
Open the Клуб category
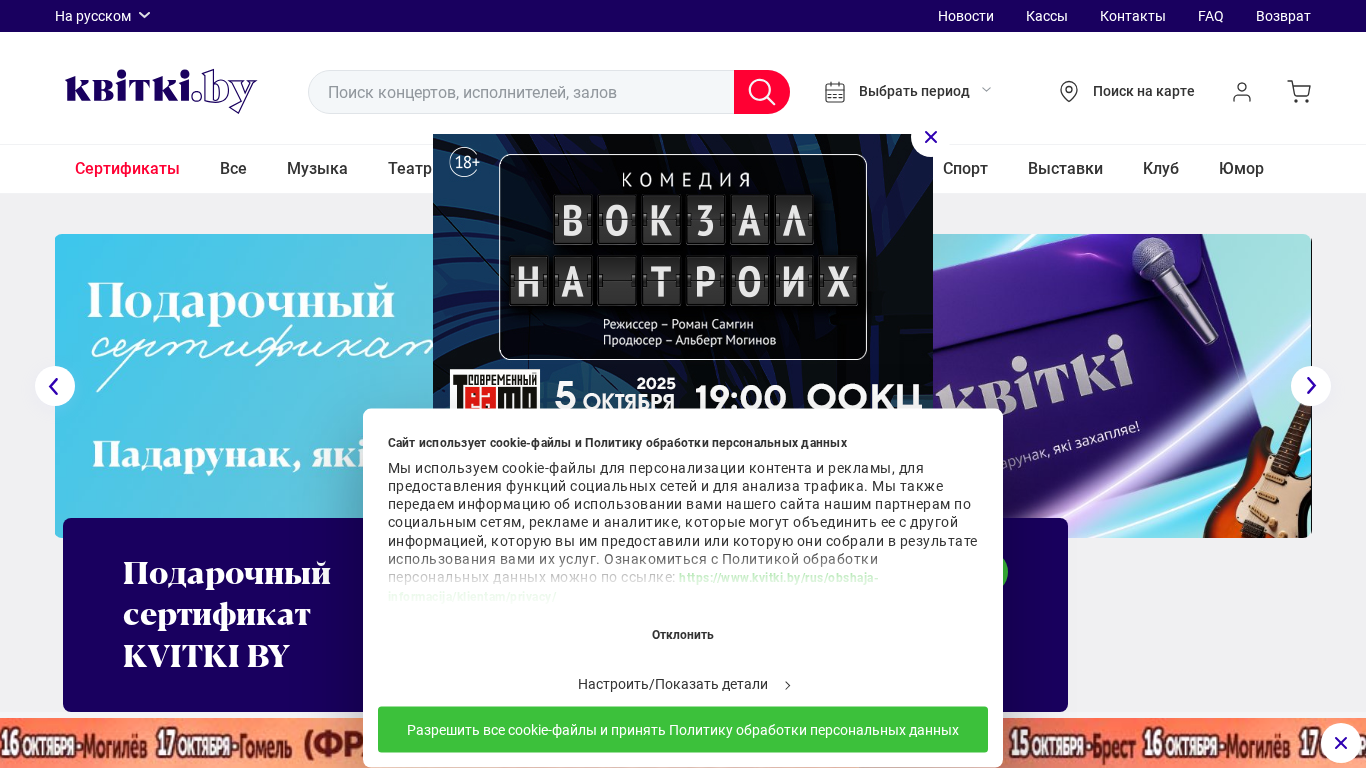pos(1161,168)
